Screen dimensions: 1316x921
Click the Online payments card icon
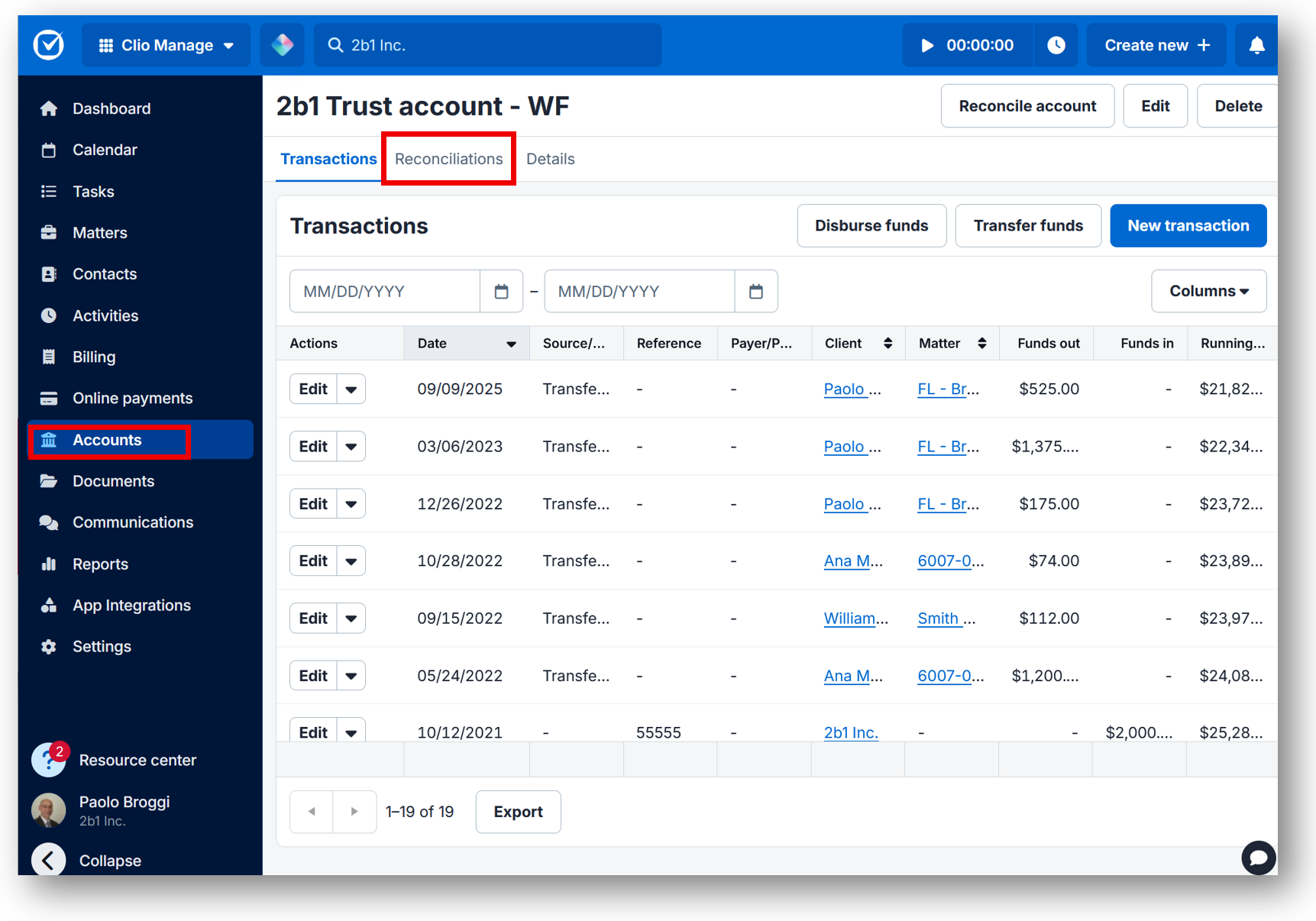point(49,397)
